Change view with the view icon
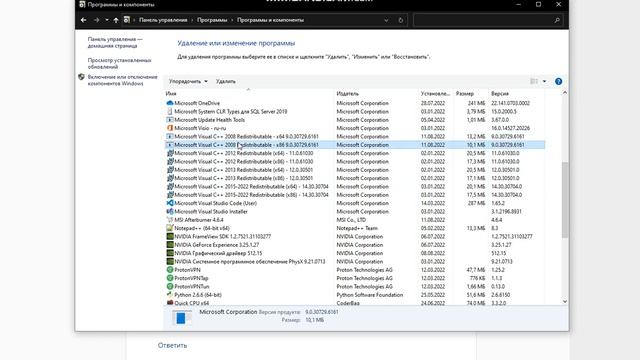The width and height of the screenshot is (640, 360). click(534, 81)
